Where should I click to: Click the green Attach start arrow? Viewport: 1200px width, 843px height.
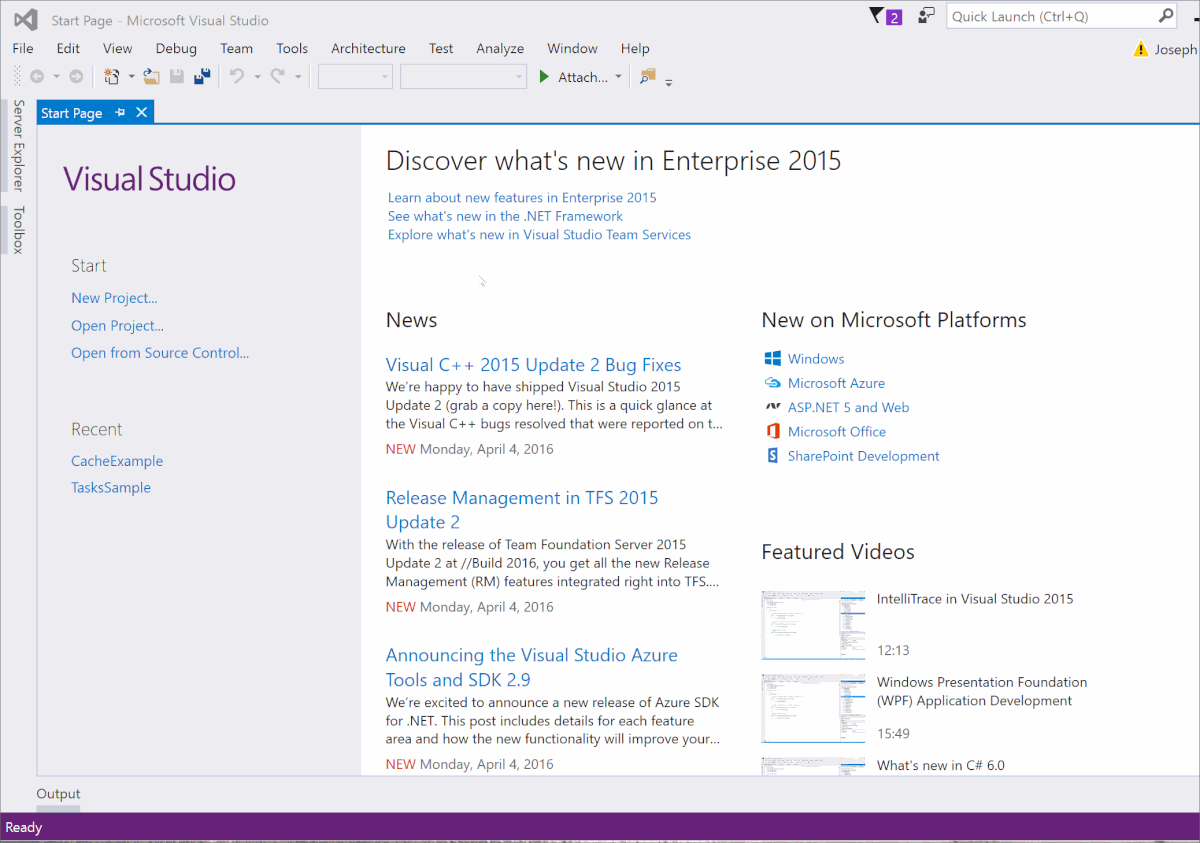point(544,77)
